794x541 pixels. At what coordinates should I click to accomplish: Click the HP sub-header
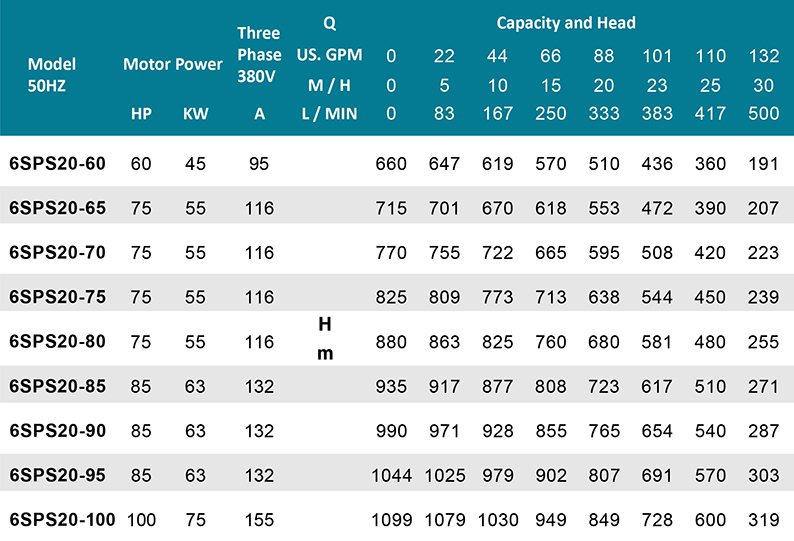click(141, 114)
